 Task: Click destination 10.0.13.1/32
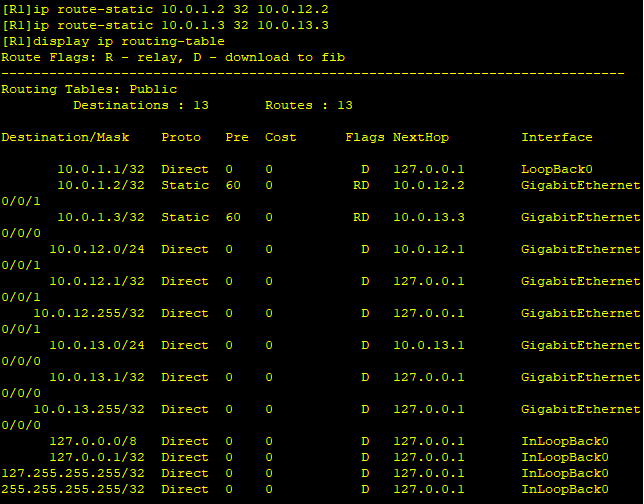tap(97, 377)
